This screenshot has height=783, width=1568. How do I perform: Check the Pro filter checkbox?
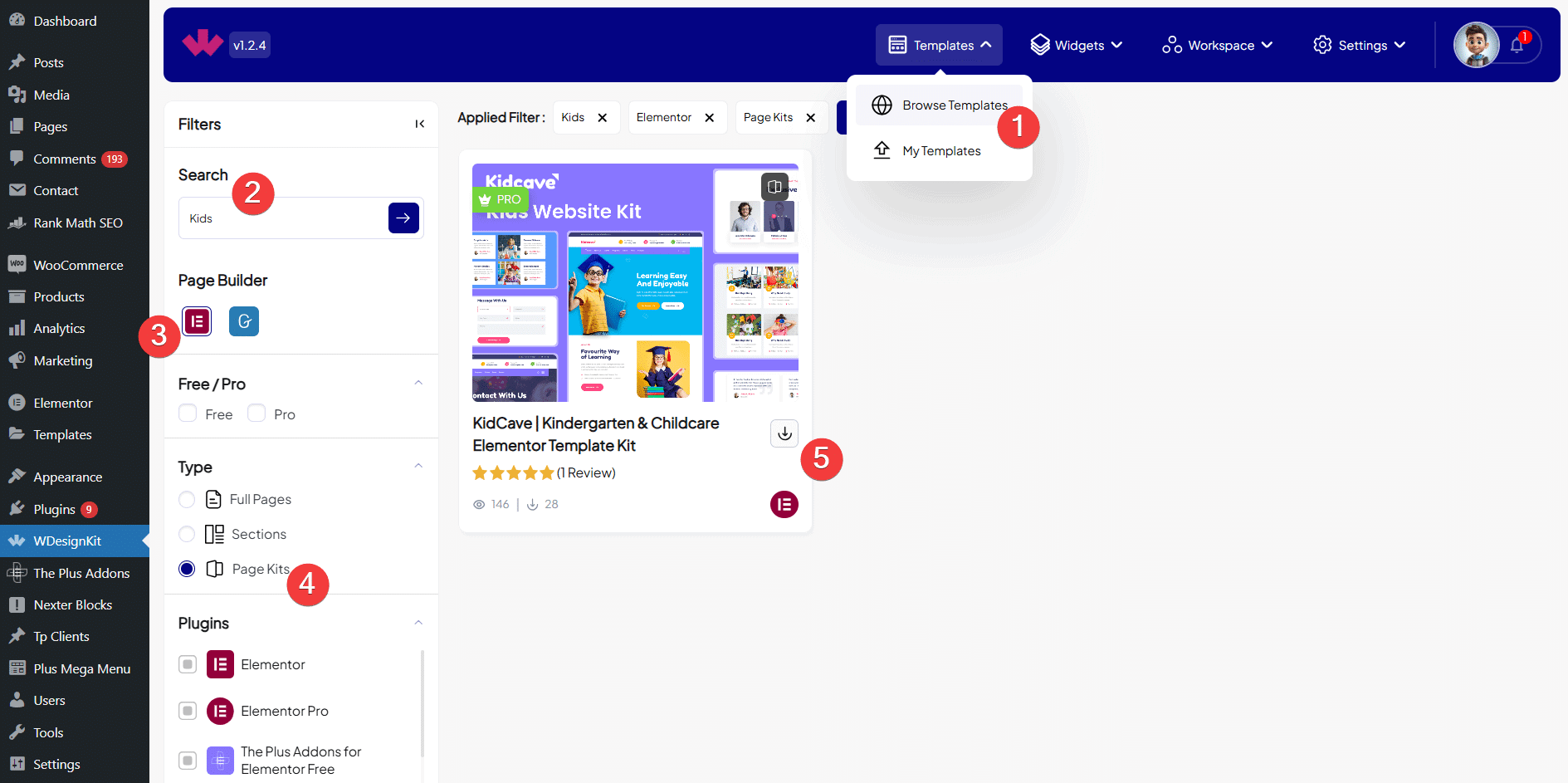click(x=256, y=414)
